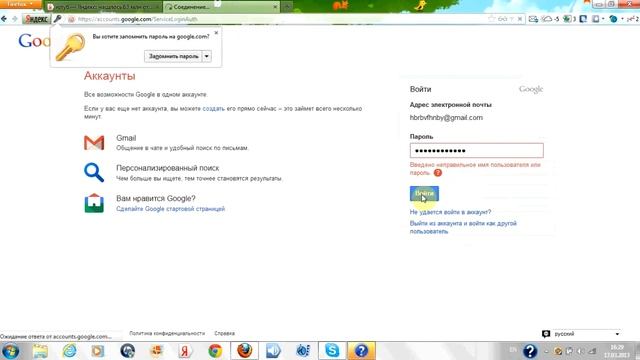Open Windows Explorer from the taskbar

click(x=40, y=351)
